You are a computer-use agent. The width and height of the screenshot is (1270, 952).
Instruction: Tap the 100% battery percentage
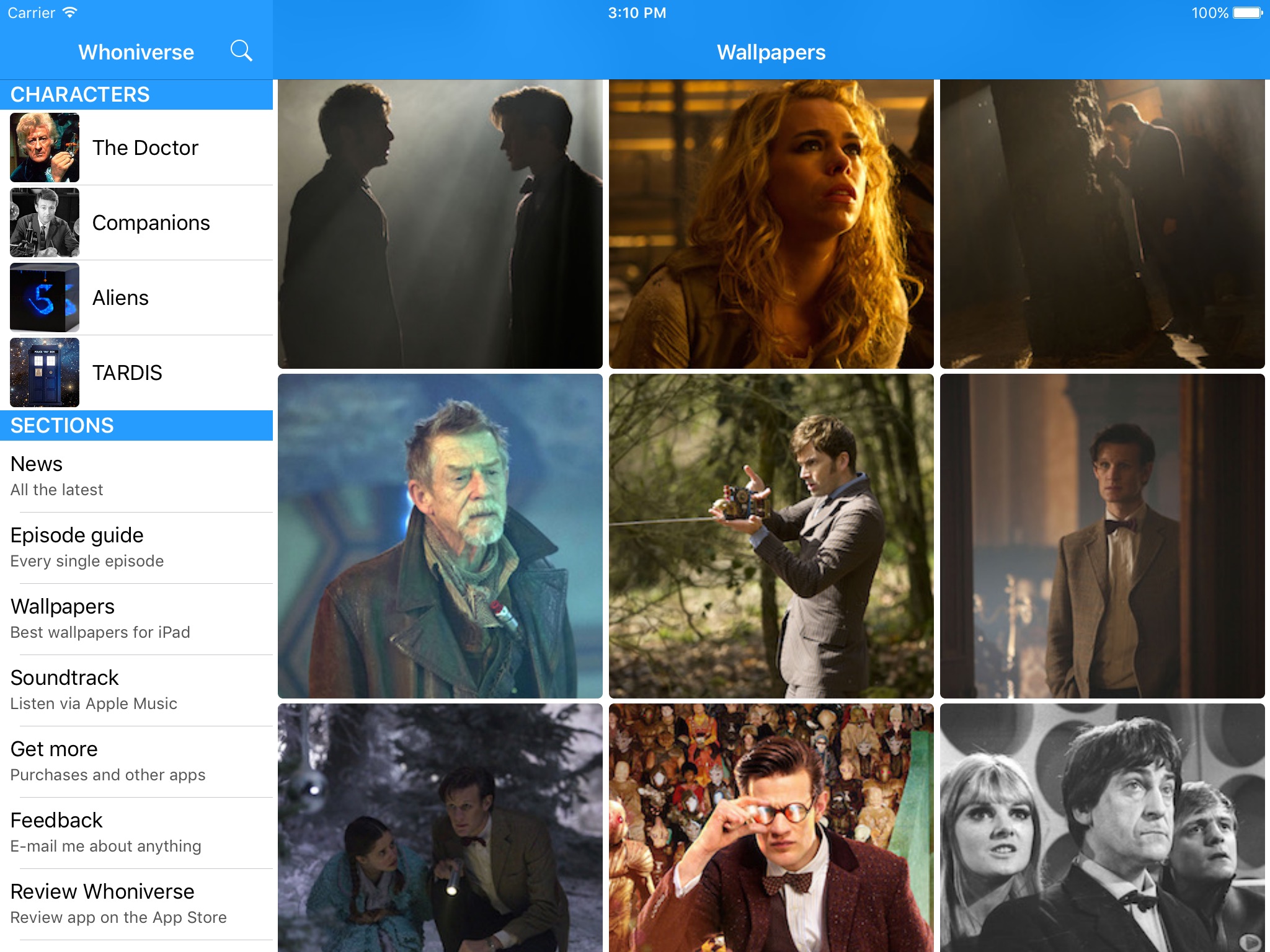tap(1209, 13)
